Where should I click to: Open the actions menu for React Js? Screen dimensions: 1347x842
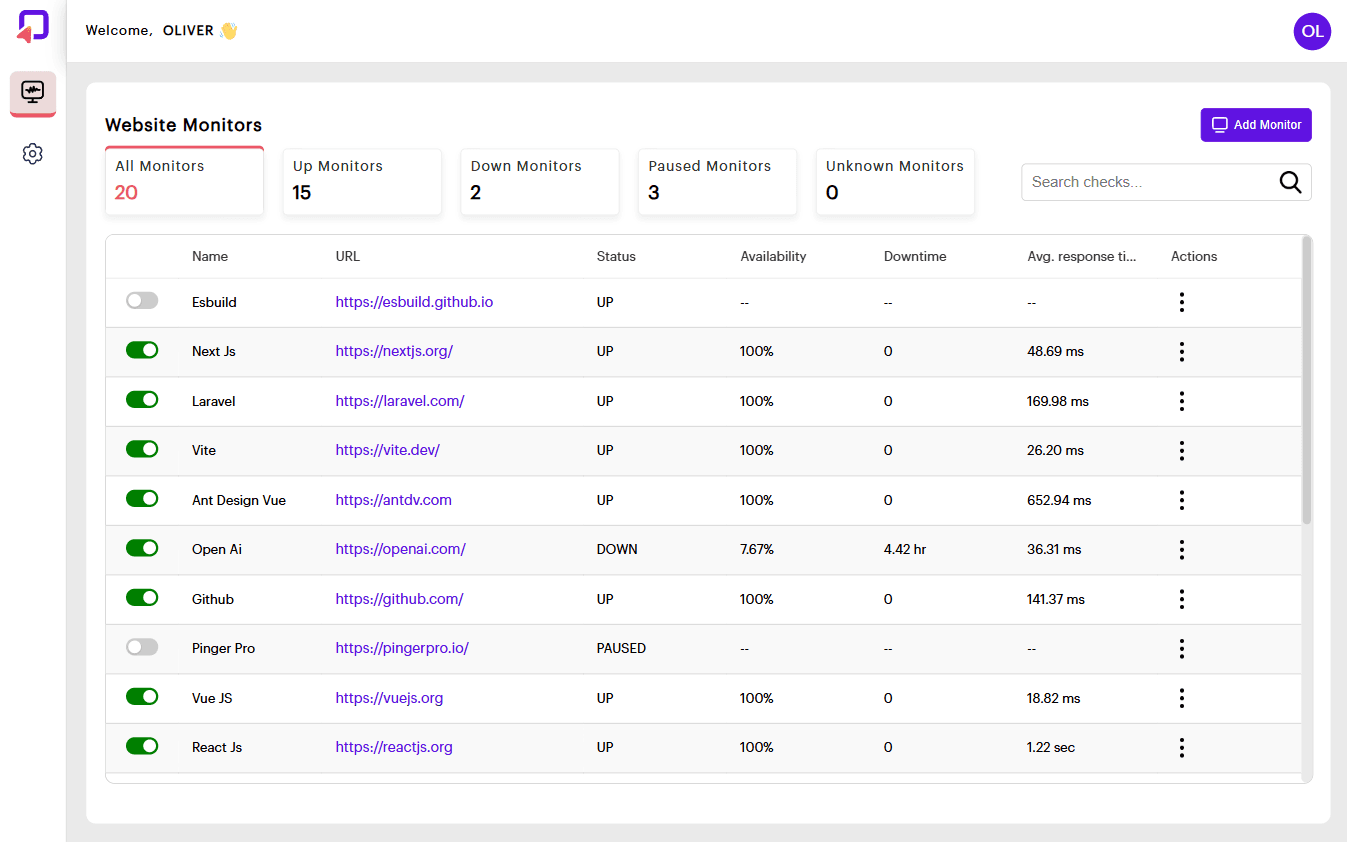pos(1182,747)
